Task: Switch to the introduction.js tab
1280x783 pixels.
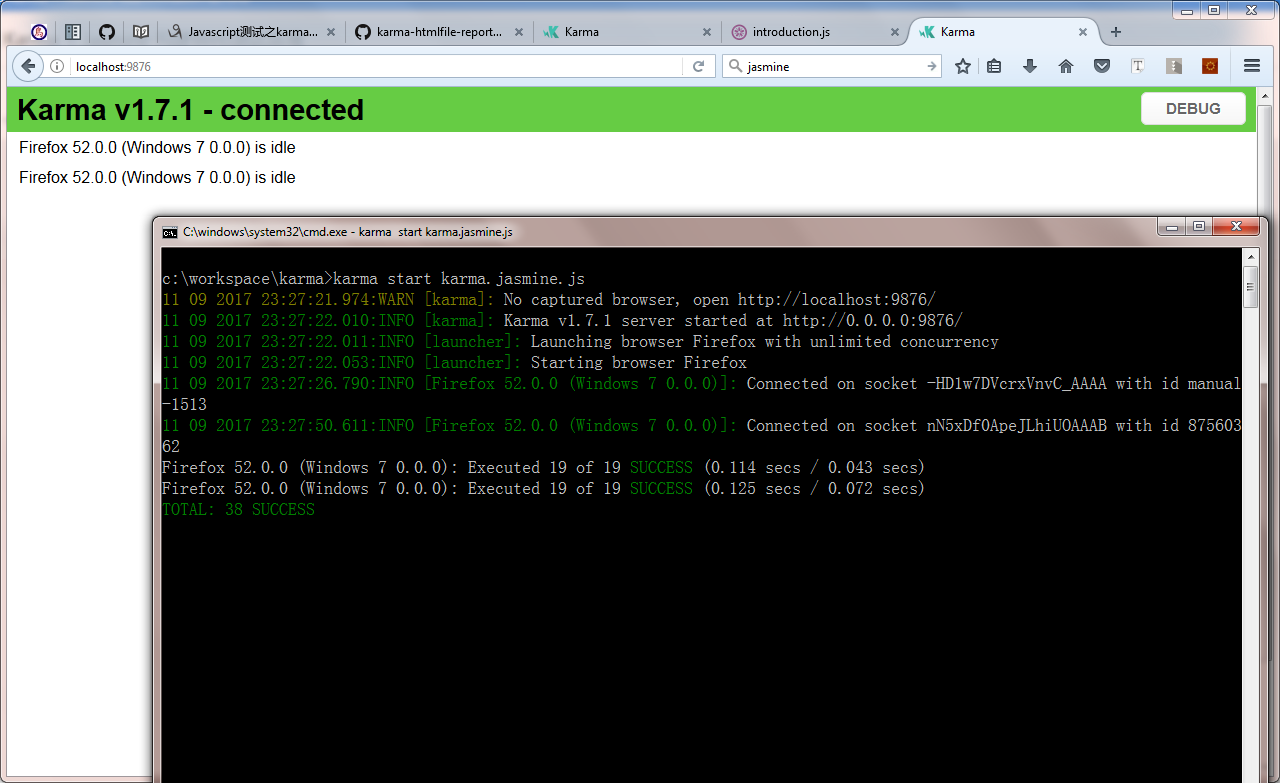Action: (816, 32)
